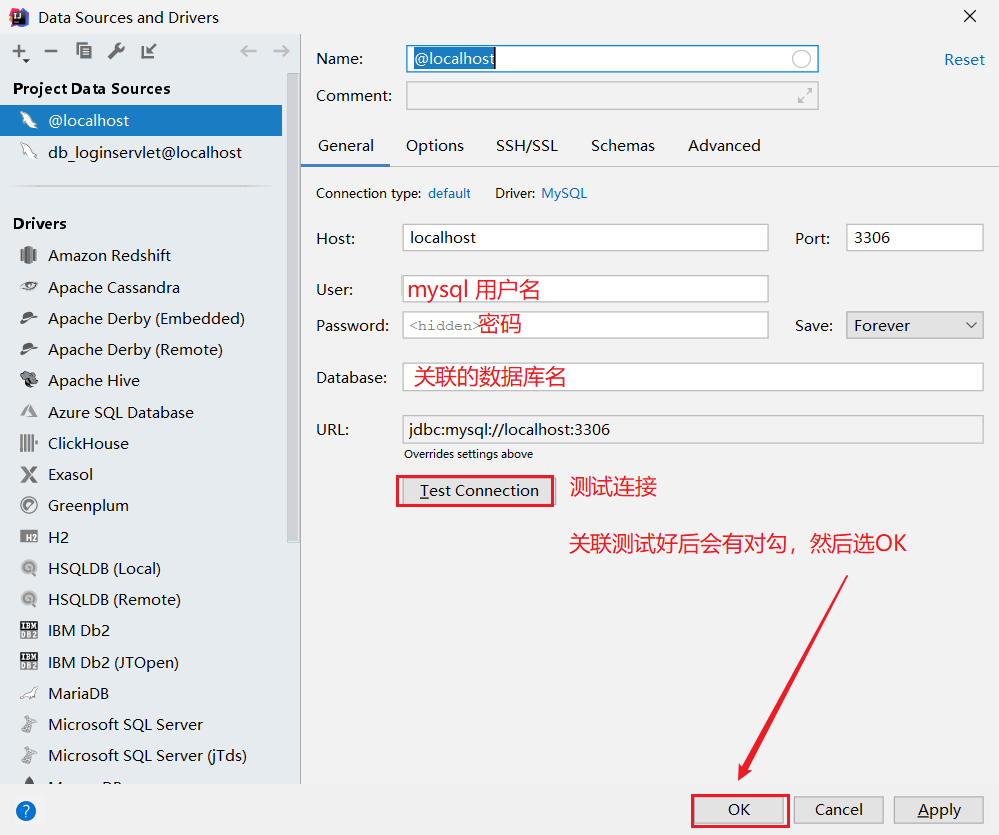Open the SSH/SSL tab
This screenshot has height=835, width=999.
tap(527, 146)
